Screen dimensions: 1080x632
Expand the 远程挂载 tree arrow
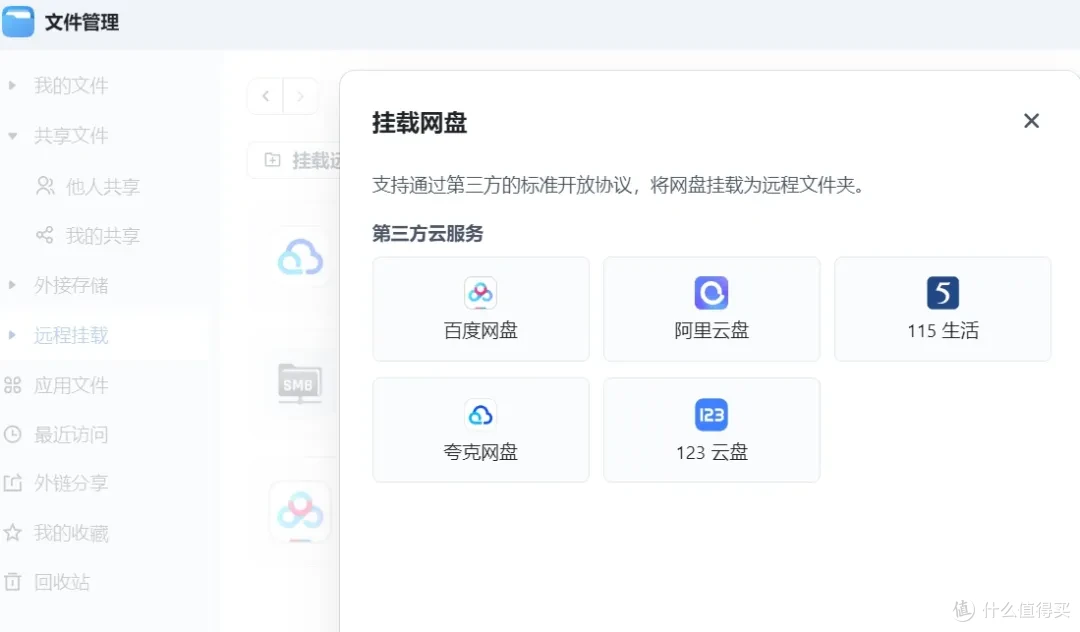coord(12,335)
